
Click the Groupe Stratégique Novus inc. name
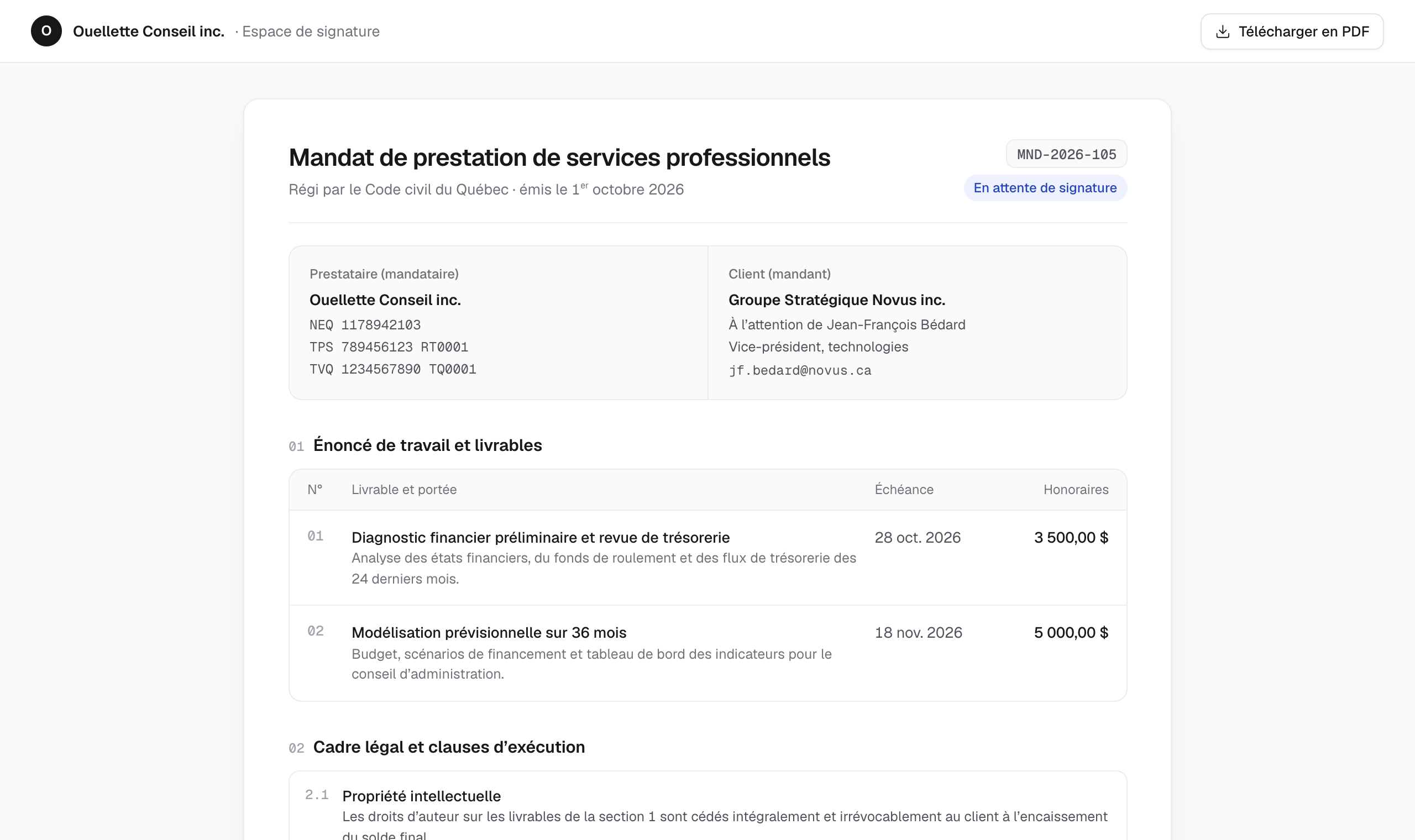tap(836, 300)
